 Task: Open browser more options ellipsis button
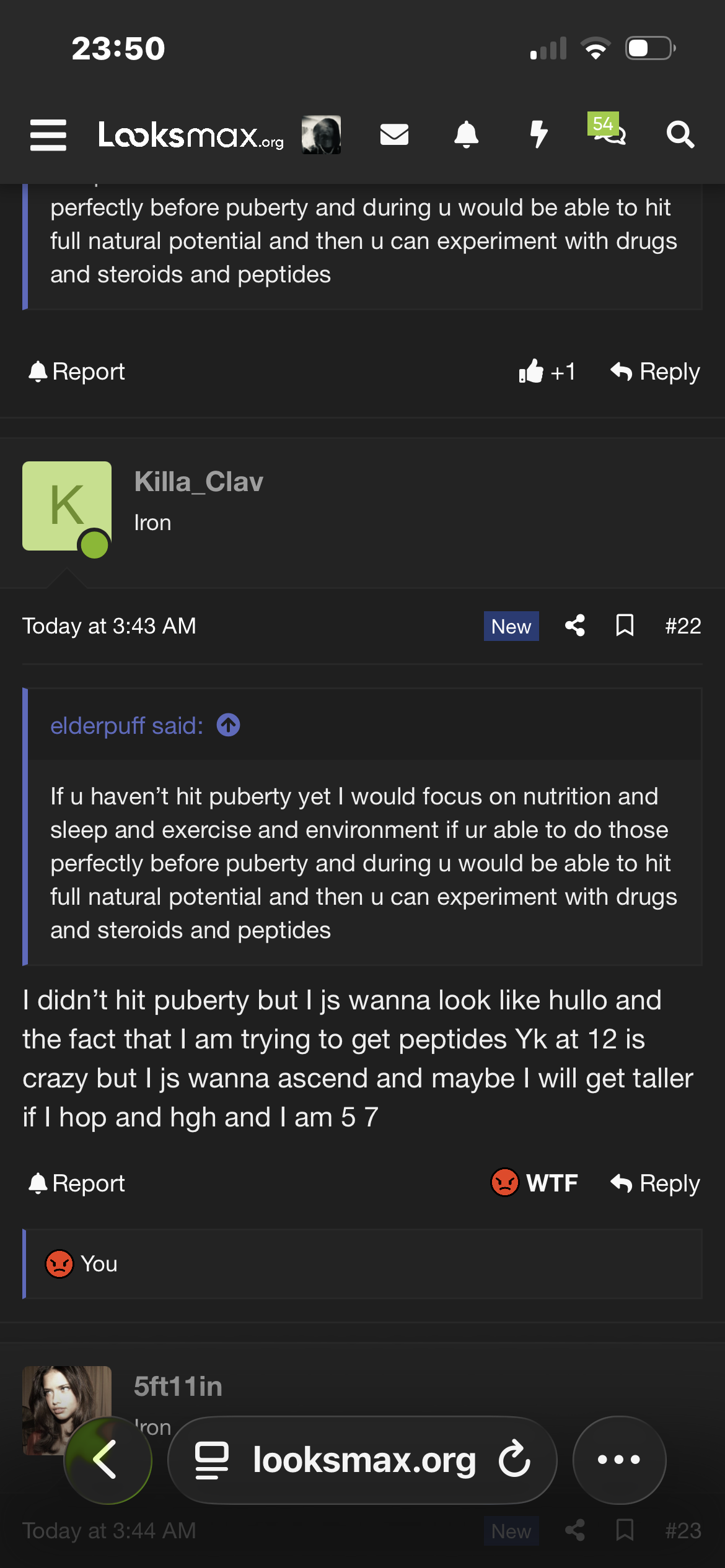coord(619,1460)
